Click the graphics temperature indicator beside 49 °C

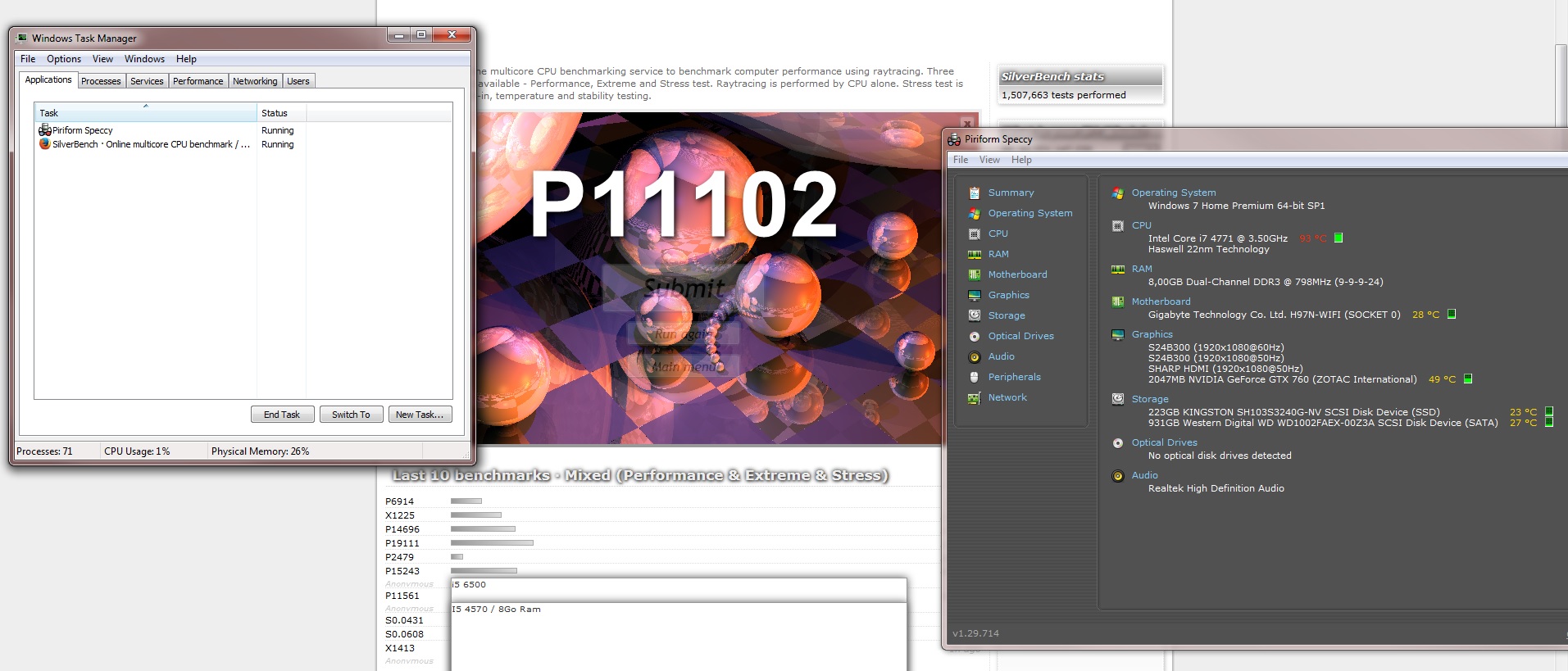click(x=1468, y=379)
